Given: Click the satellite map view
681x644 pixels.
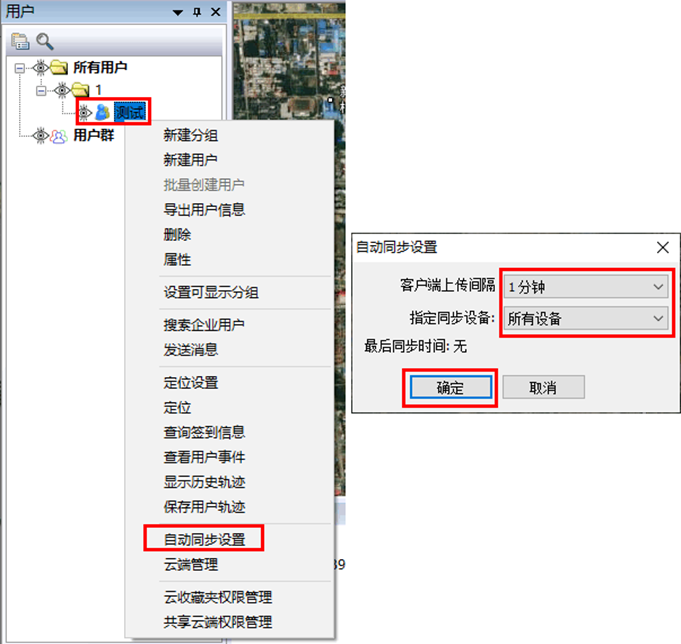Looking at the screenshot, I should pos(289,61).
